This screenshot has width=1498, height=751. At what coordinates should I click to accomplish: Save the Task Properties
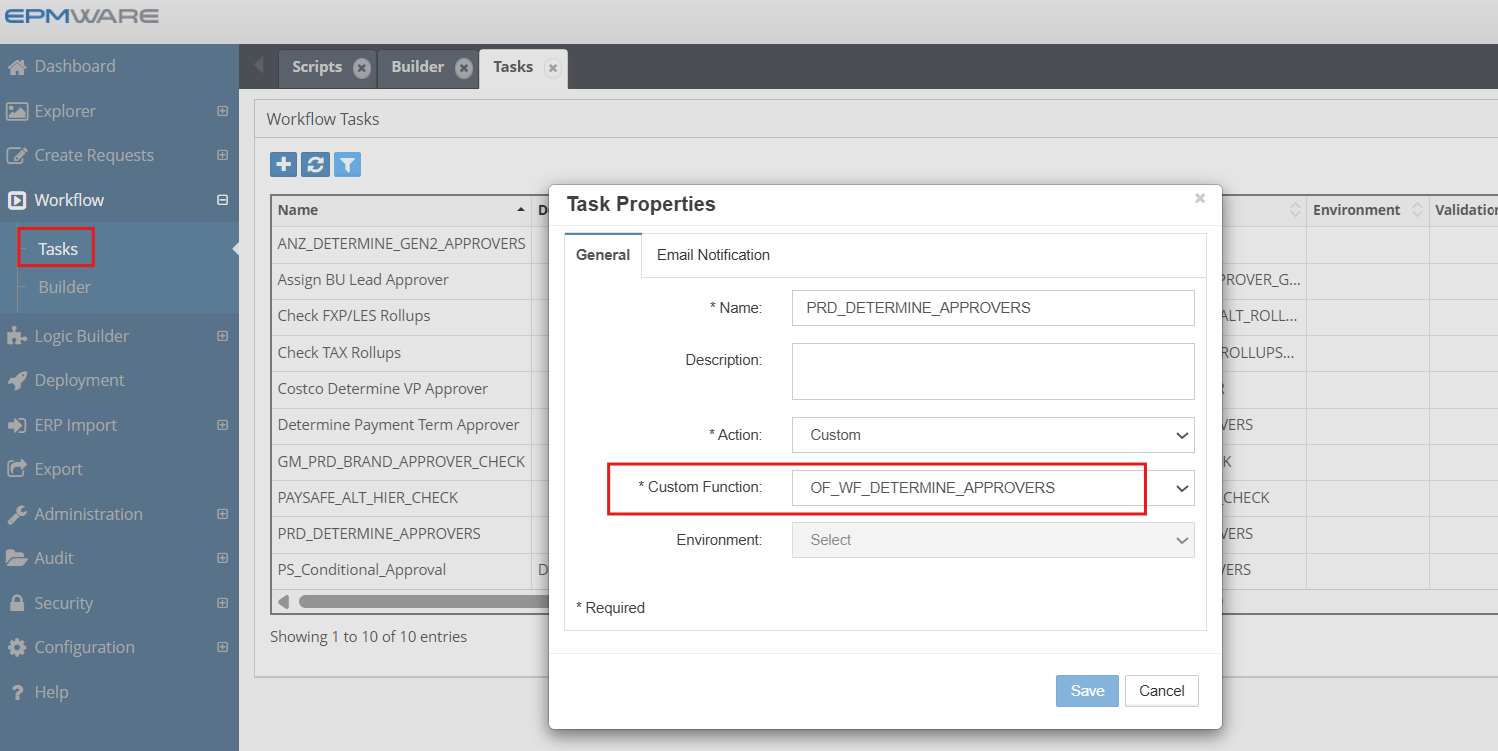click(1086, 690)
